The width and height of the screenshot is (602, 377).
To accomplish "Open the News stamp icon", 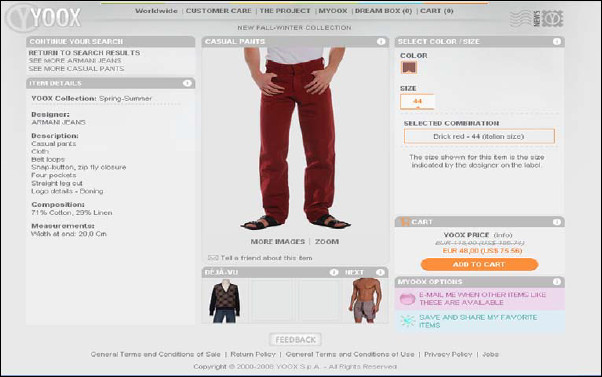I will [537, 18].
